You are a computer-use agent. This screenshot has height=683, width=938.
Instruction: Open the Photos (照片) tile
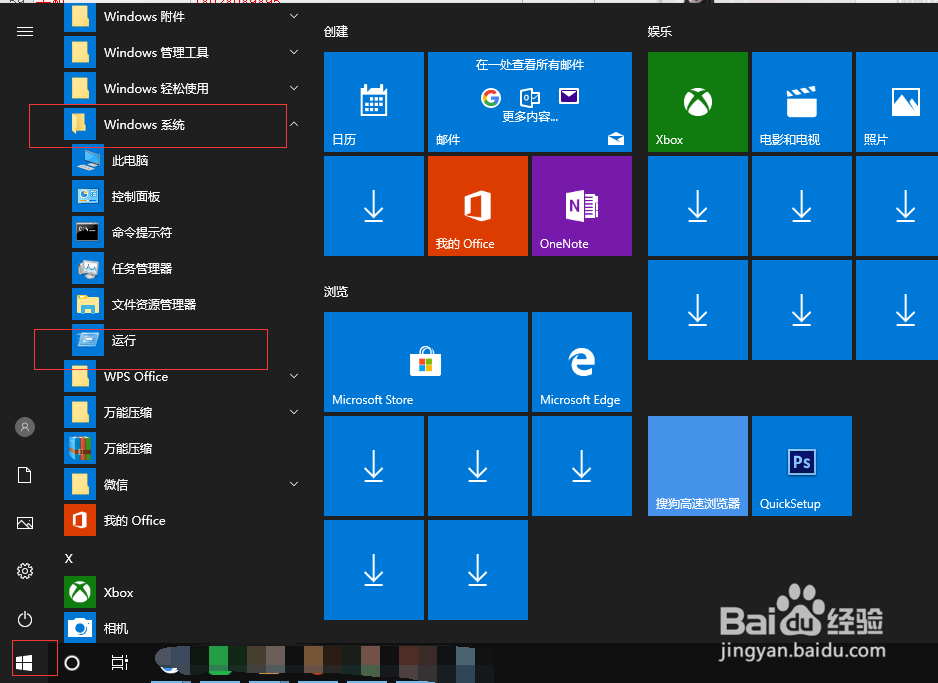(897, 102)
